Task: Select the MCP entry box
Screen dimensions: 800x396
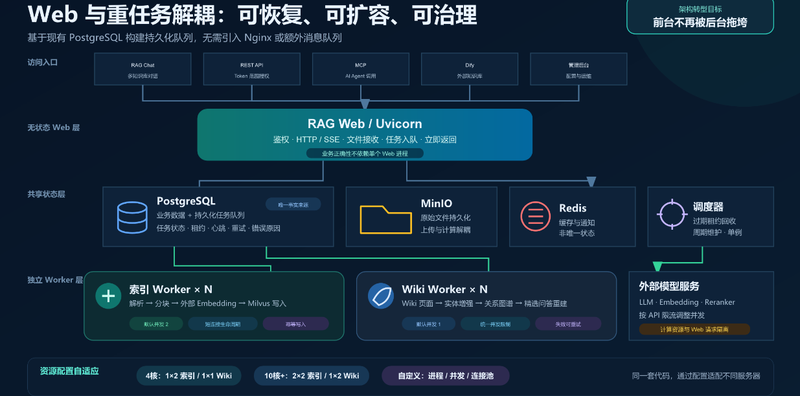Action: 361,69
